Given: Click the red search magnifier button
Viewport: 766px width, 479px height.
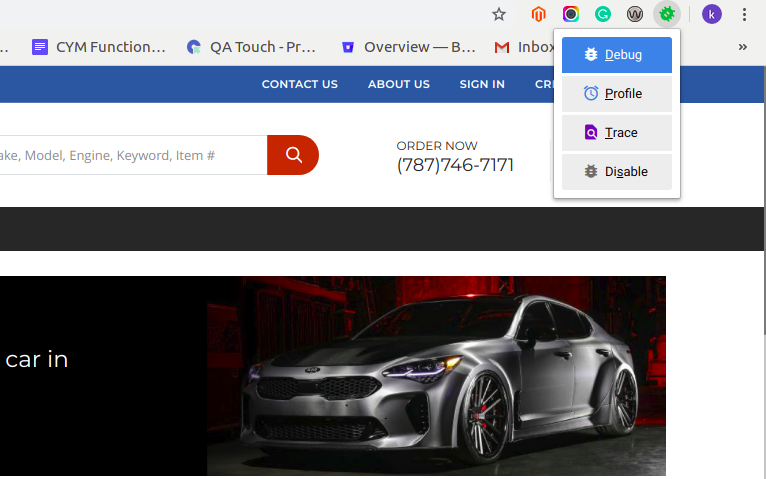Looking at the screenshot, I should 293,155.
